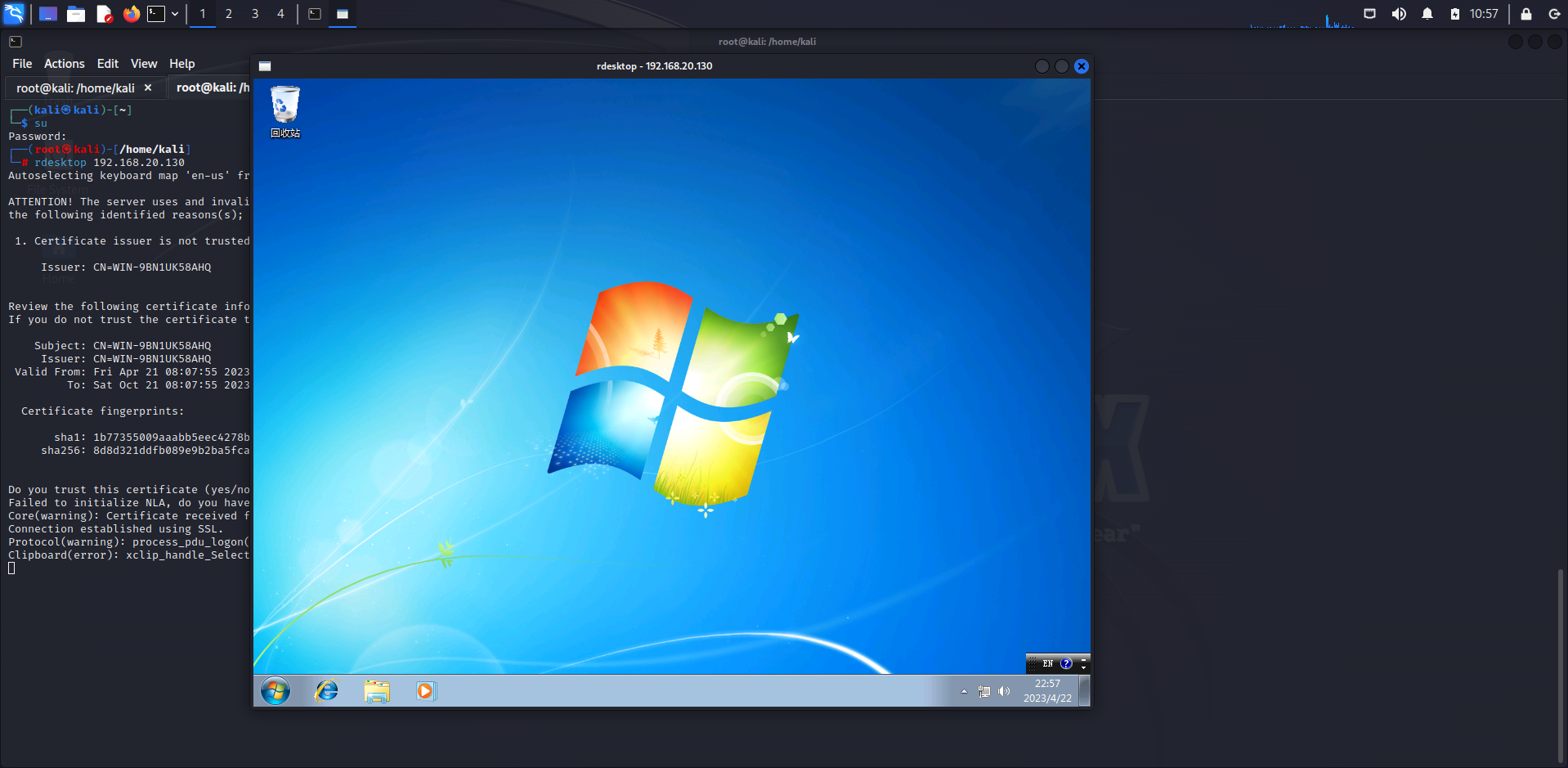This screenshot has width=1568, height=768.
Task: Switch to workspace 1
Action: (x=203, y=14)
